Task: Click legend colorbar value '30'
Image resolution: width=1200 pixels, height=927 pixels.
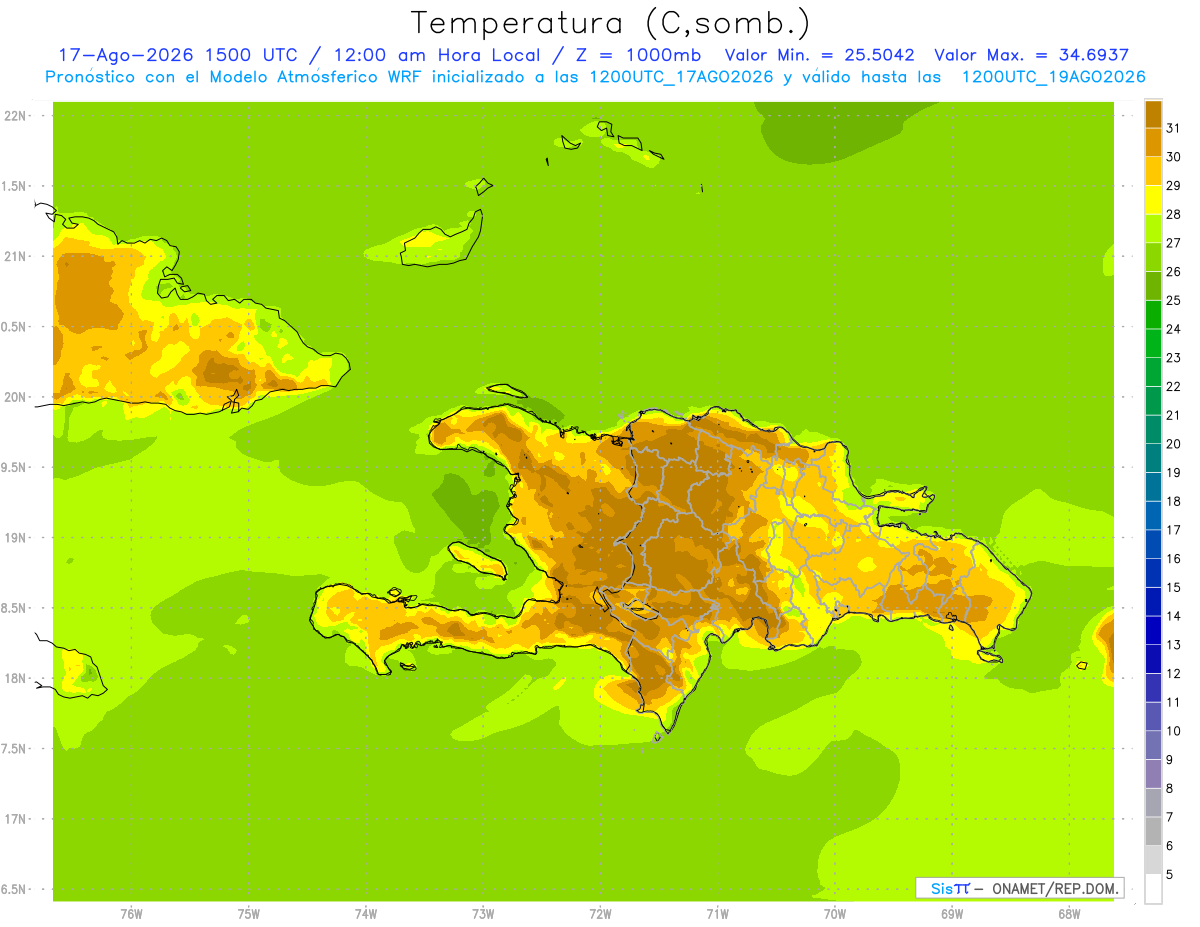Action: point(1174,157)
